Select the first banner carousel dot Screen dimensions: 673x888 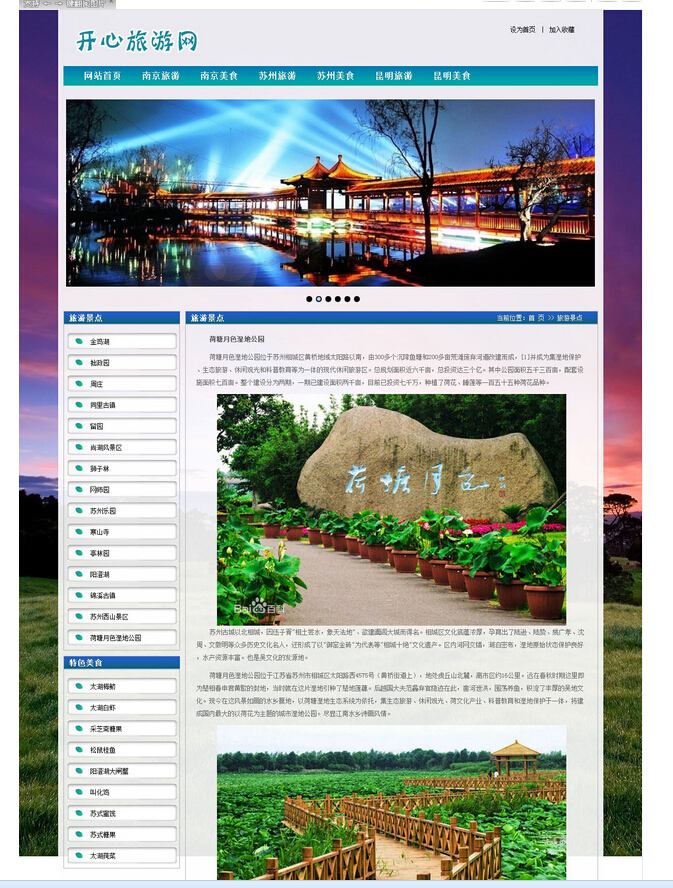click(x=309, y=299)
